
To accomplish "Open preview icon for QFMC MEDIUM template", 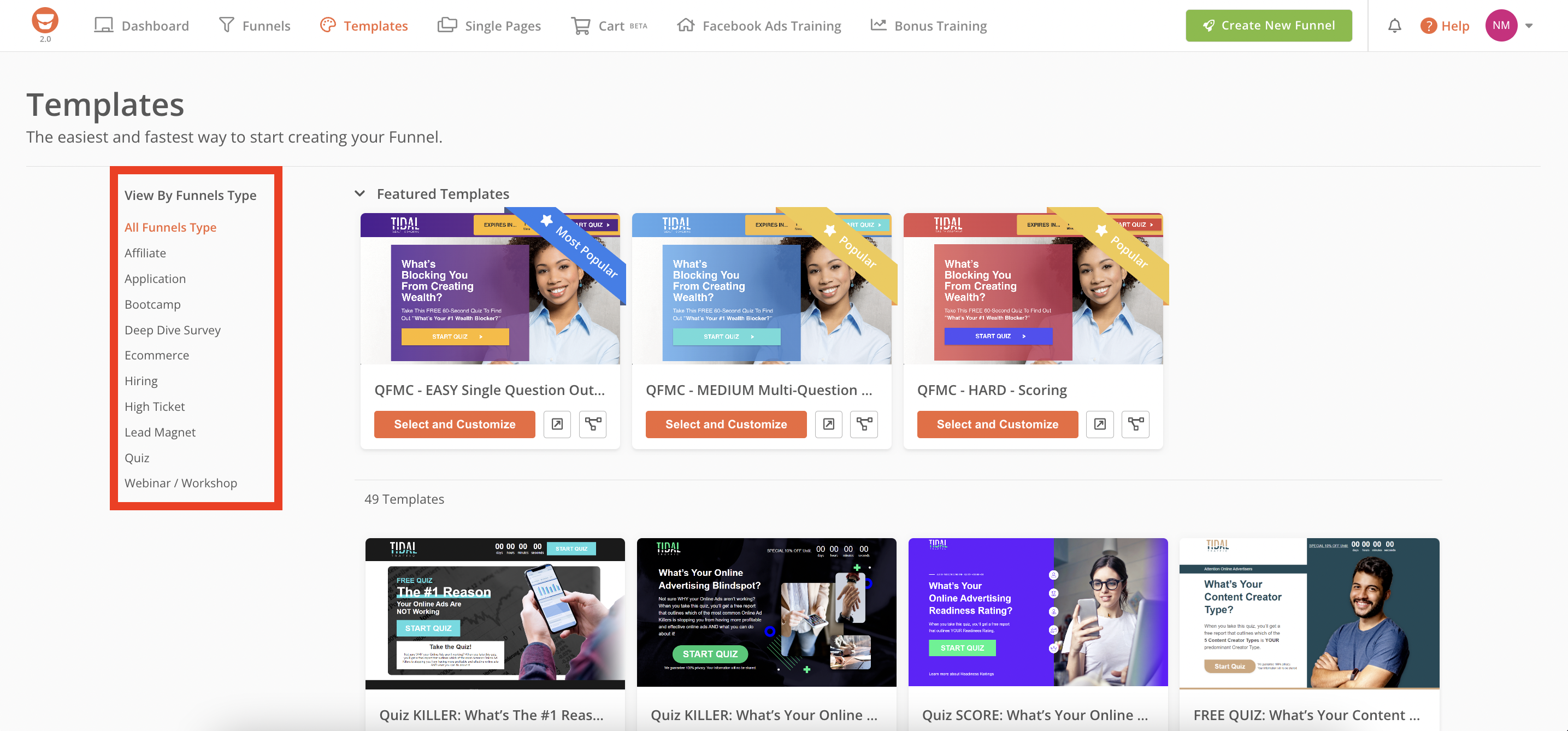I will (x=828, y=425).
